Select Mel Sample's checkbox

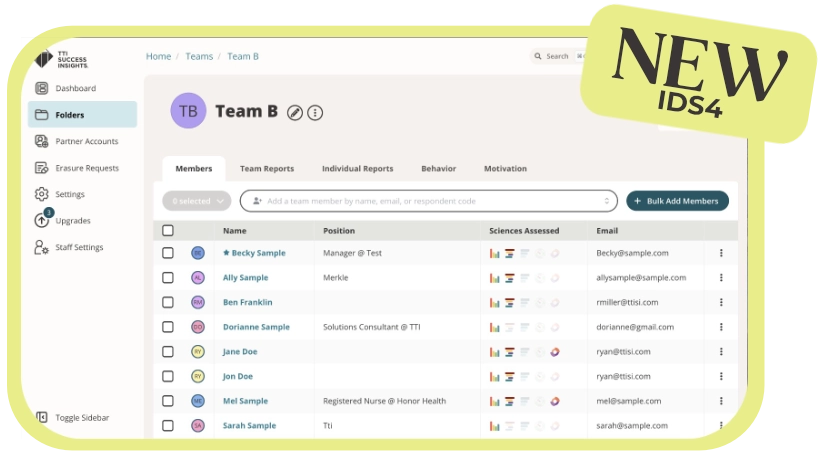tap(168, 401)
